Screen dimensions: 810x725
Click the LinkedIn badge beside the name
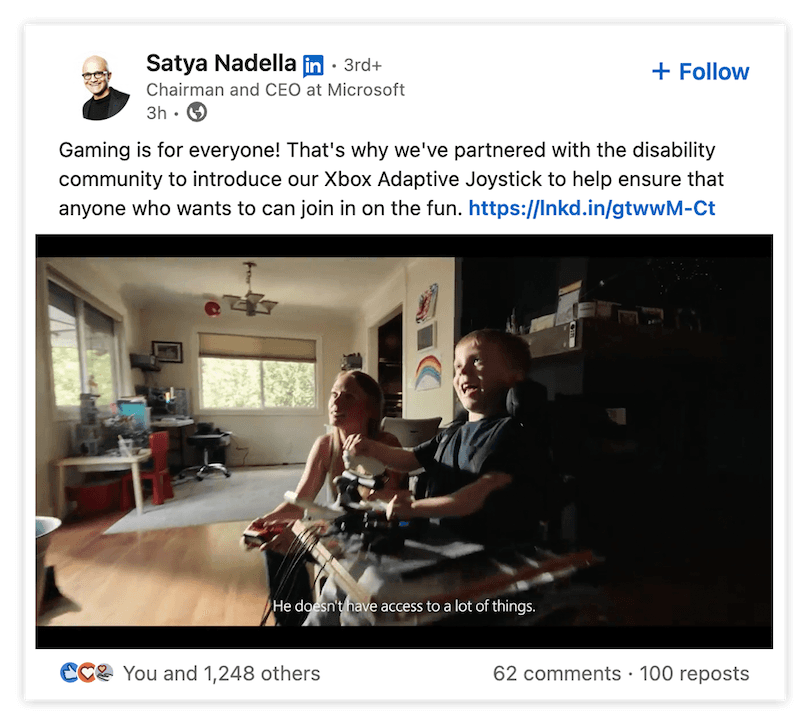pos(313,65)
